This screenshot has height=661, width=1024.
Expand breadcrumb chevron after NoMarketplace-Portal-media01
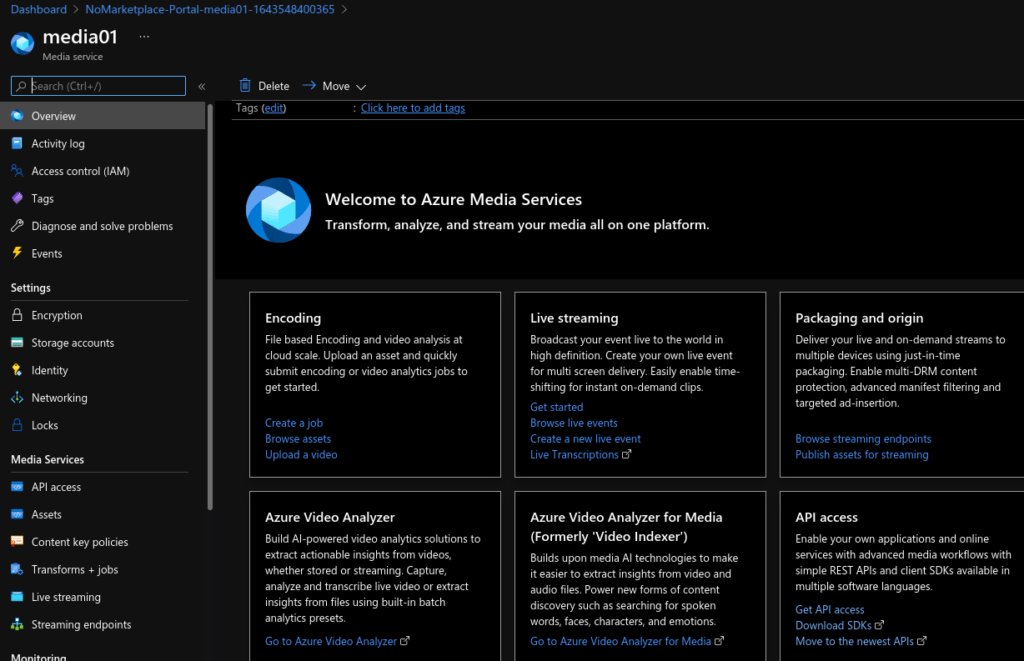coord(344,9)
